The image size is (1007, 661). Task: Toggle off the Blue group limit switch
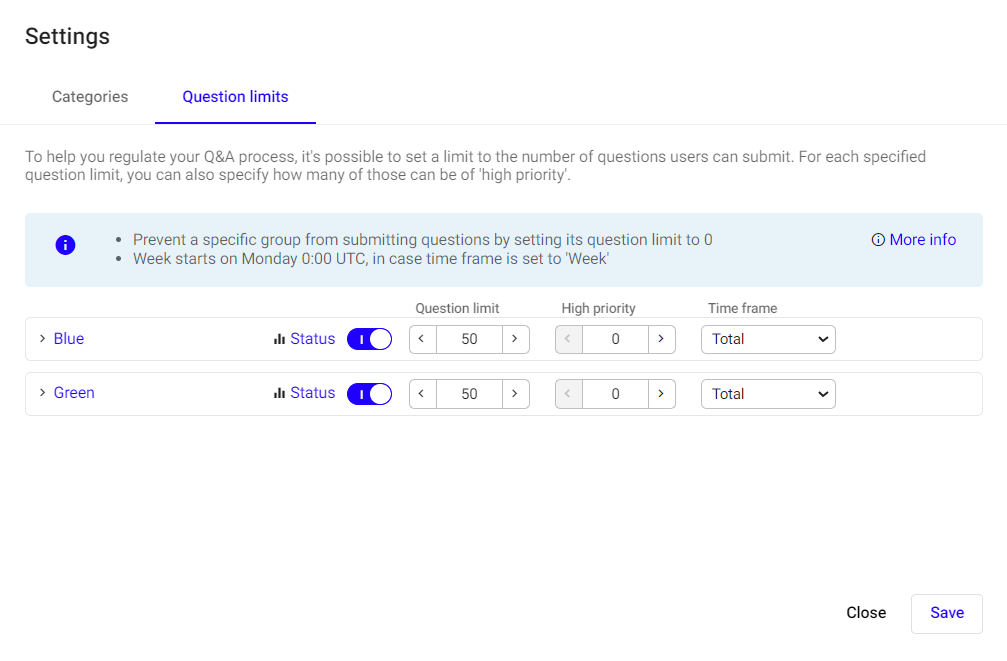coord(369,339)
